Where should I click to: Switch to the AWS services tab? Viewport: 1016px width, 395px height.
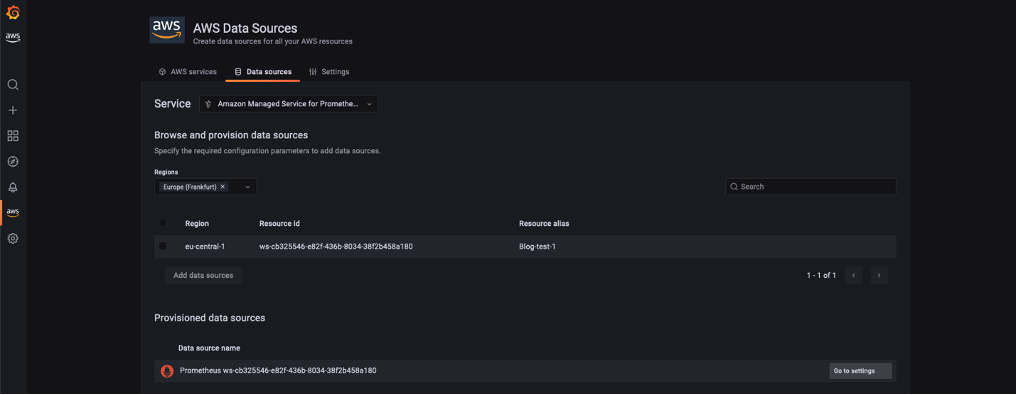coord(187,72)
